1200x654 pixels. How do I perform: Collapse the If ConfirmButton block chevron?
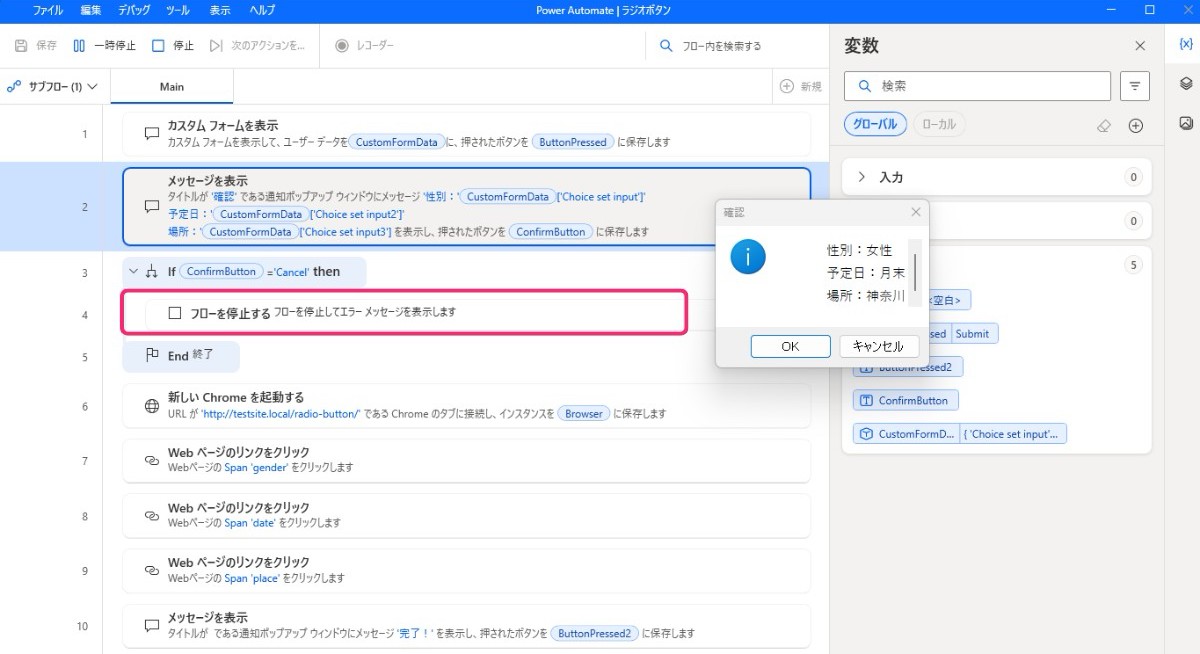[134, 271]
